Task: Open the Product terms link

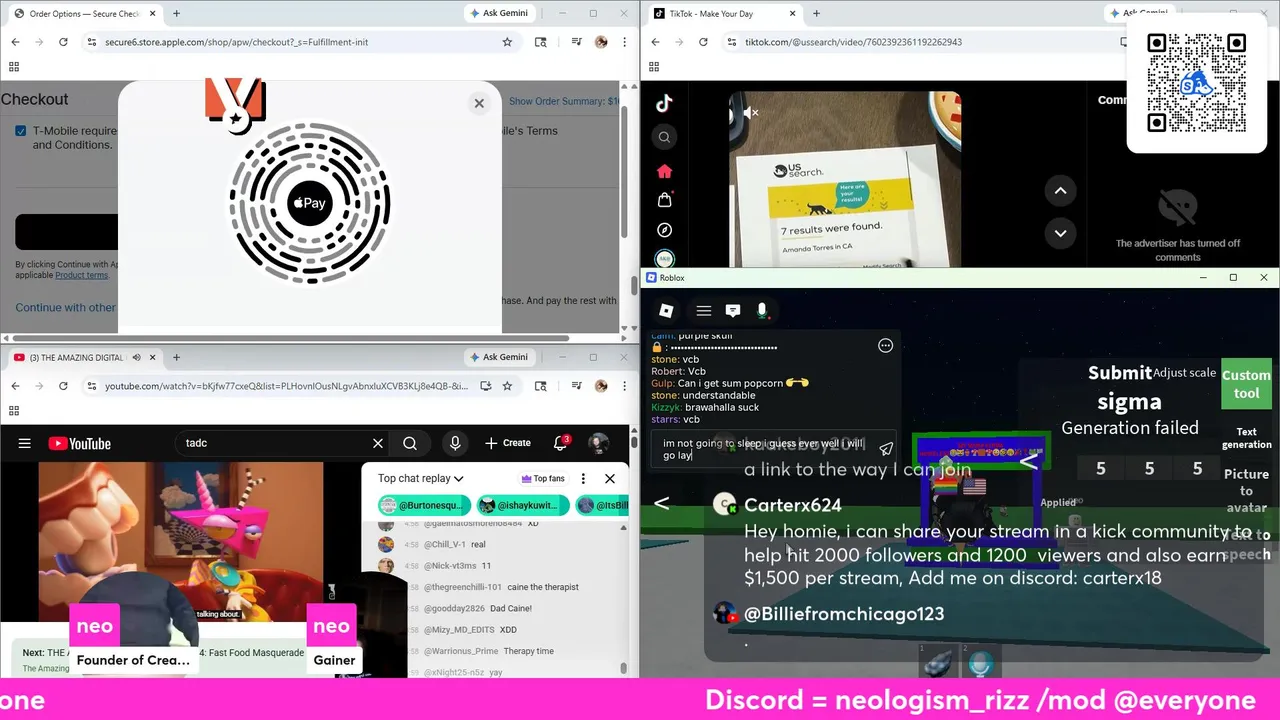Action: tap(81, 275)
